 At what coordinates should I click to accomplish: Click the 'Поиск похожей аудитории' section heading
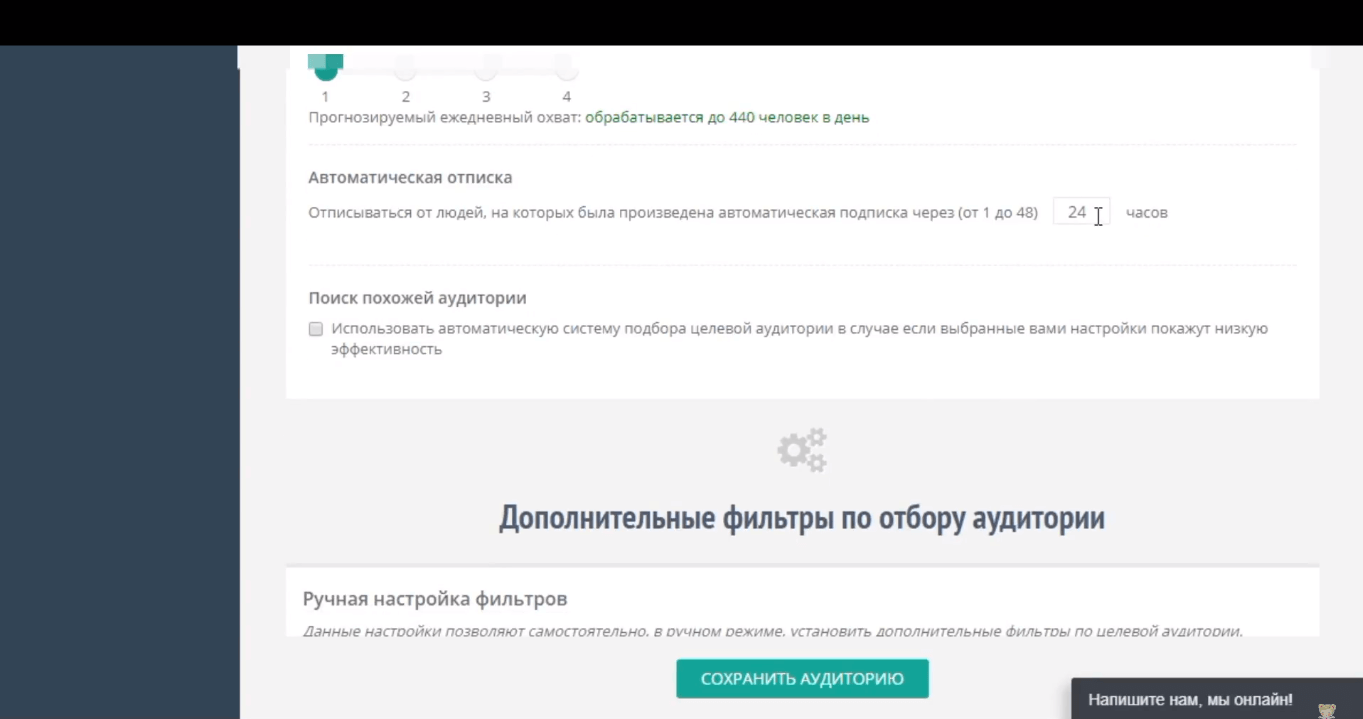(417, 298)
